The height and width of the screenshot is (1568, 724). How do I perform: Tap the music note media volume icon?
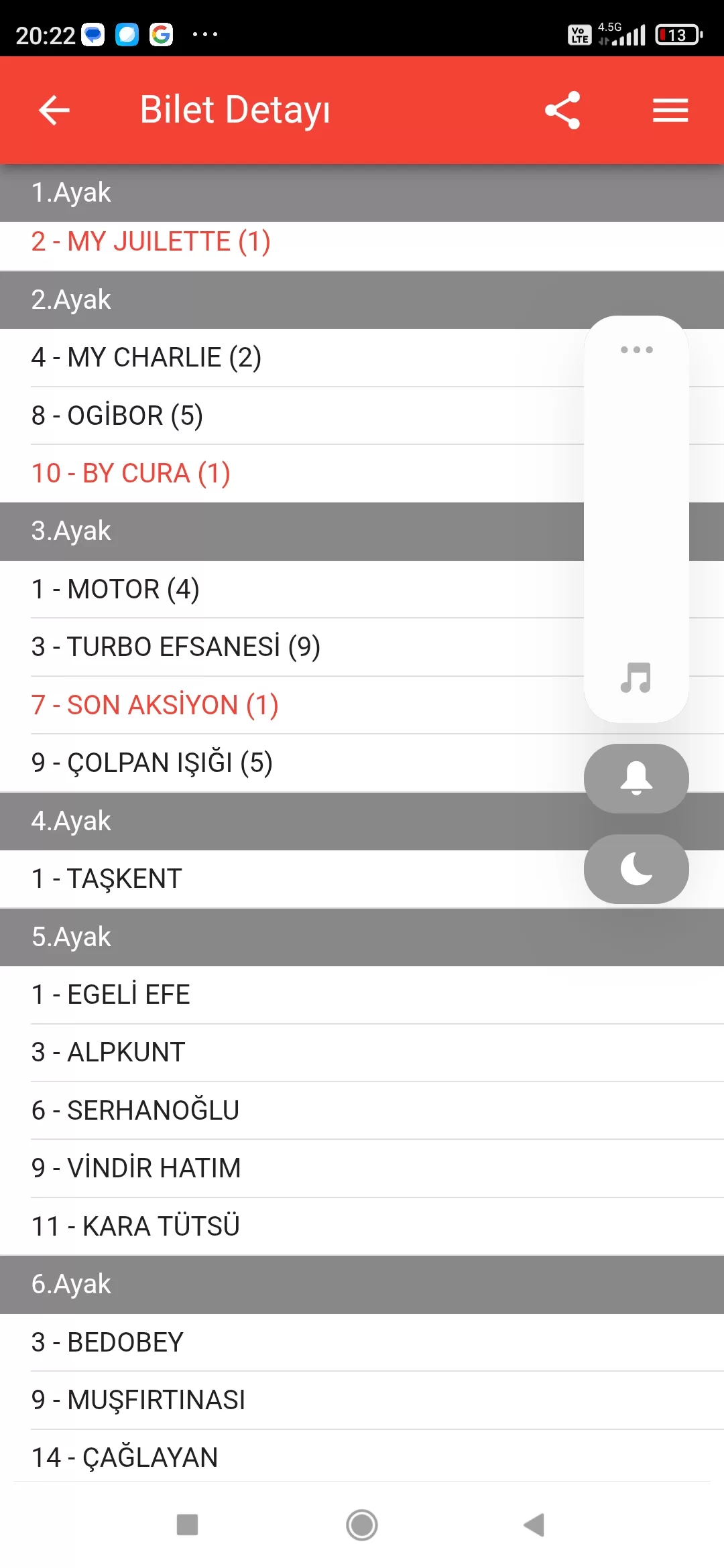(636, 677)
